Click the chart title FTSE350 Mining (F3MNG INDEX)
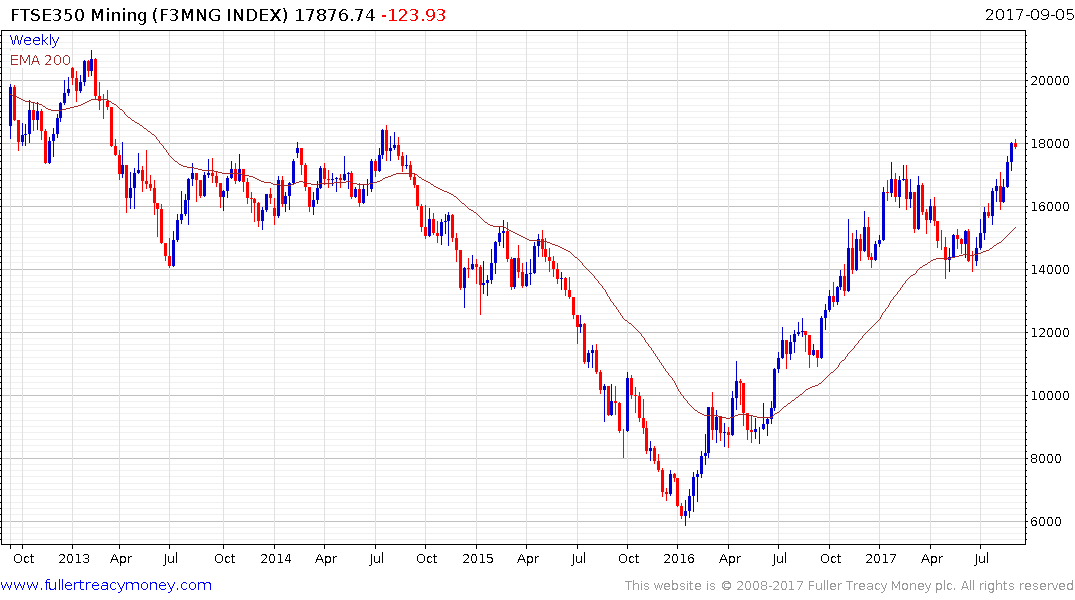This screenshot has width=1075, height=600. click(149, 15)
